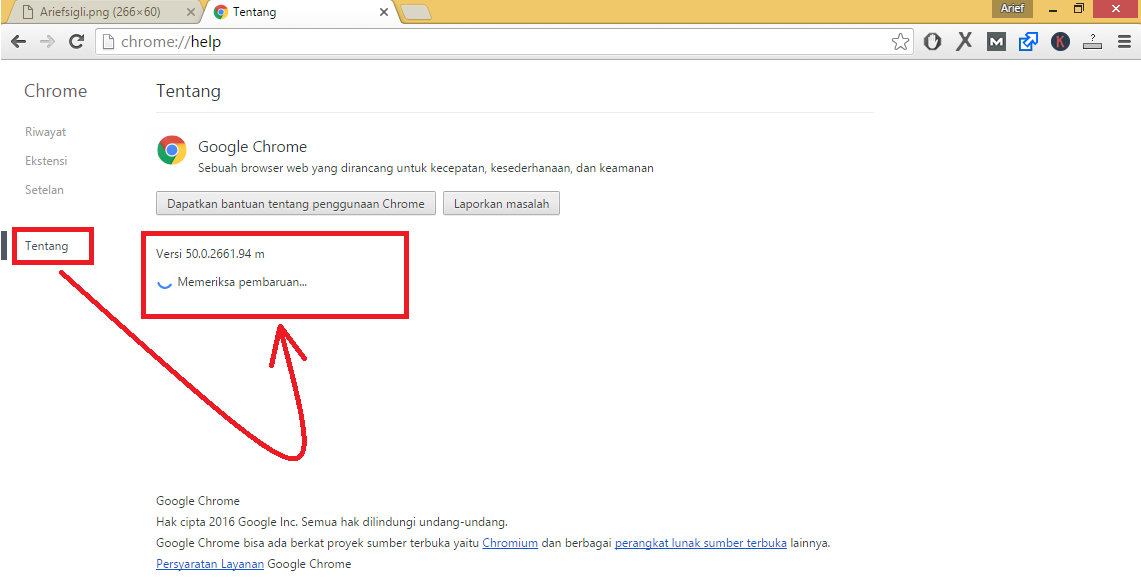The width and height of the screenshot is (1141, 580).
Task: Click the page icon in address bar
Action: pyautogui.click(x=108, y=42)
